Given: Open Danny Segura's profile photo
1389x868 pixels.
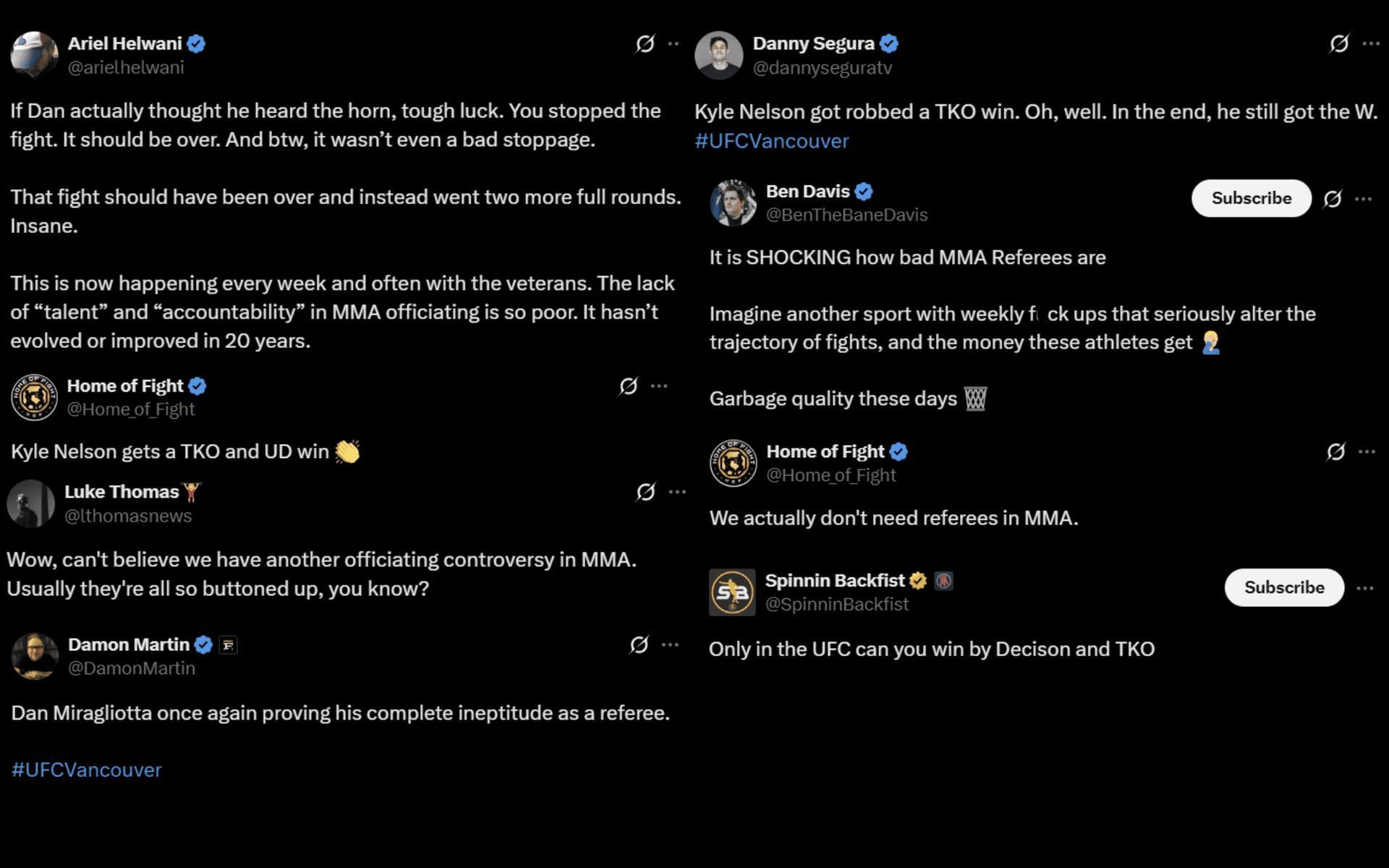Looking at the screenshot, I should click(x=718, y=55).
